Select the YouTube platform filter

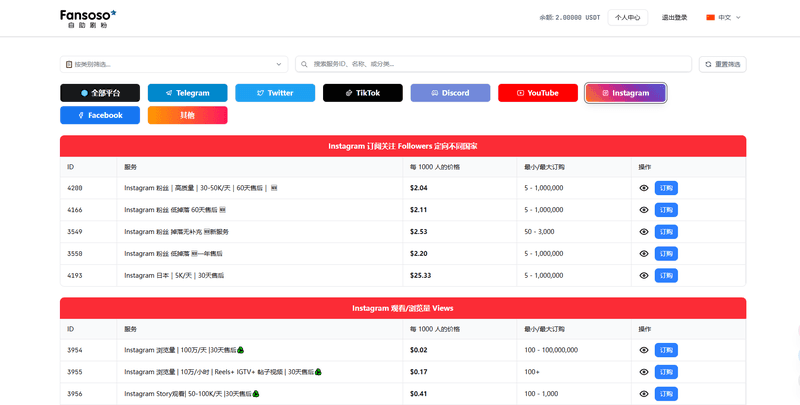point(538,93)
